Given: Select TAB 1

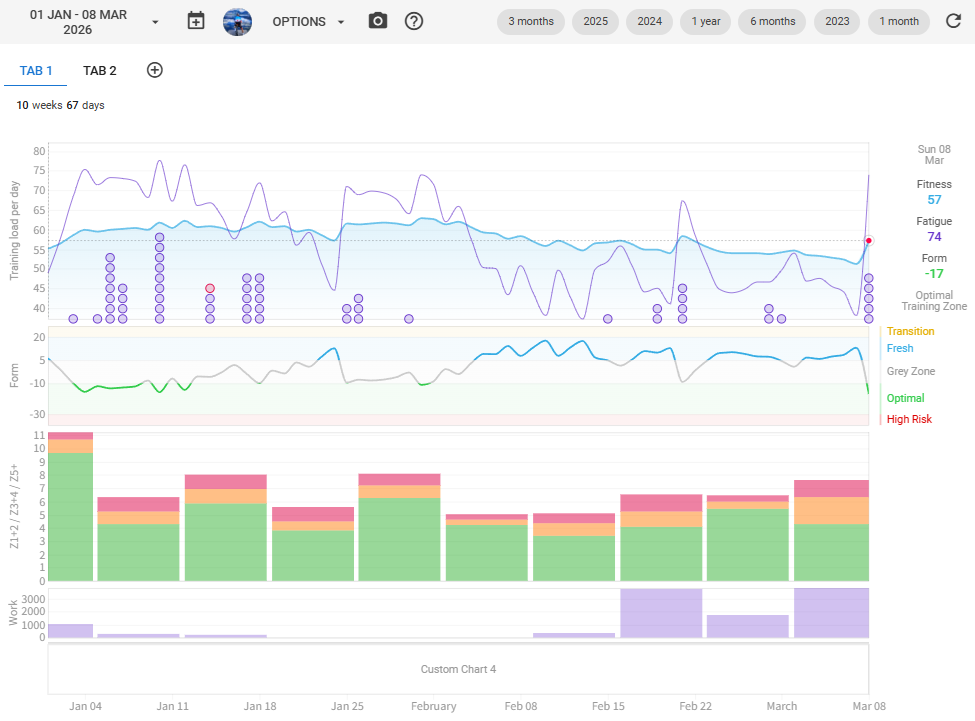Looking at the screenshot, I should coord(36,71).
